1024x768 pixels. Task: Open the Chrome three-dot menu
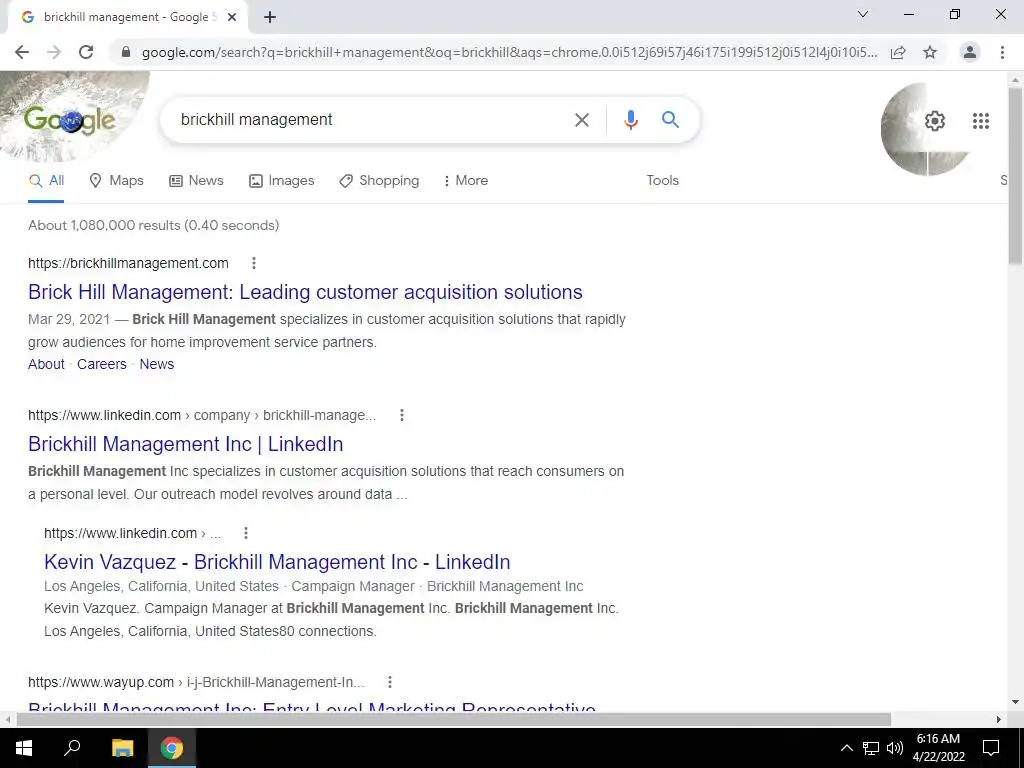[x=1002, y=52]
